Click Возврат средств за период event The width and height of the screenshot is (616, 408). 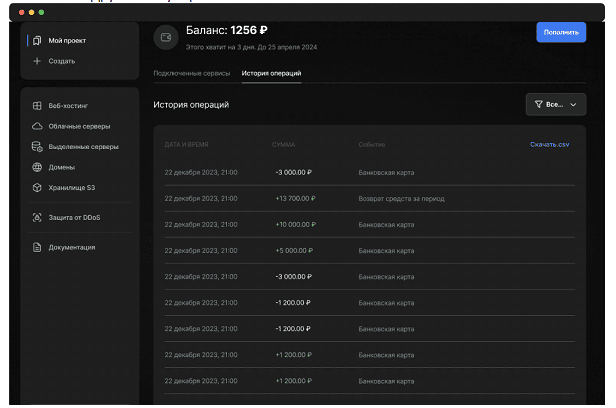coord(402,199)
